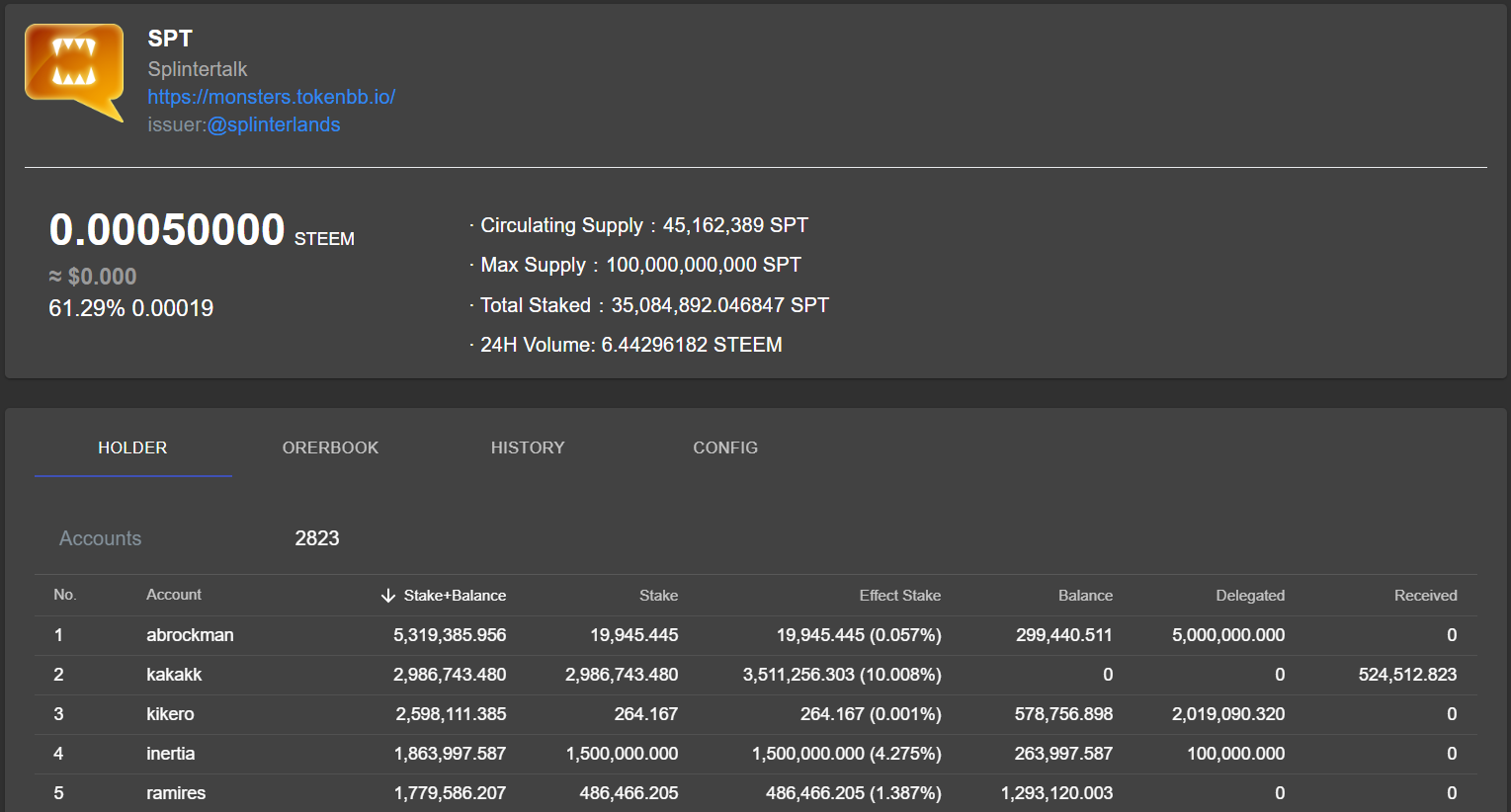
Task: Click the Accounts label above the table
Action: click(101, 538)
